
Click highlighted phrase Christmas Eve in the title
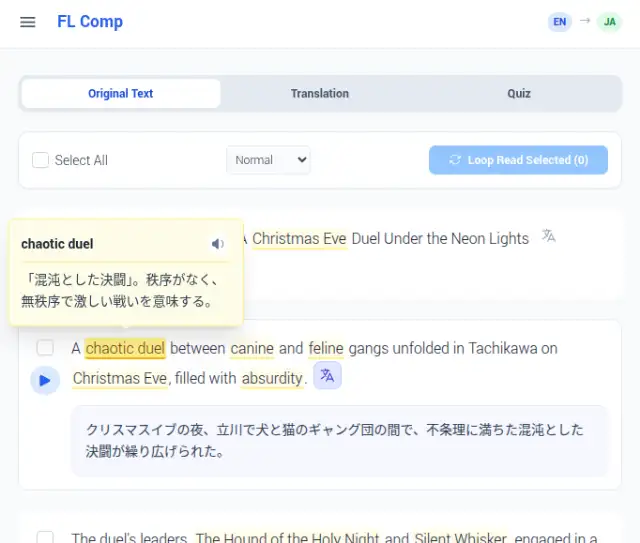(299, 239)
